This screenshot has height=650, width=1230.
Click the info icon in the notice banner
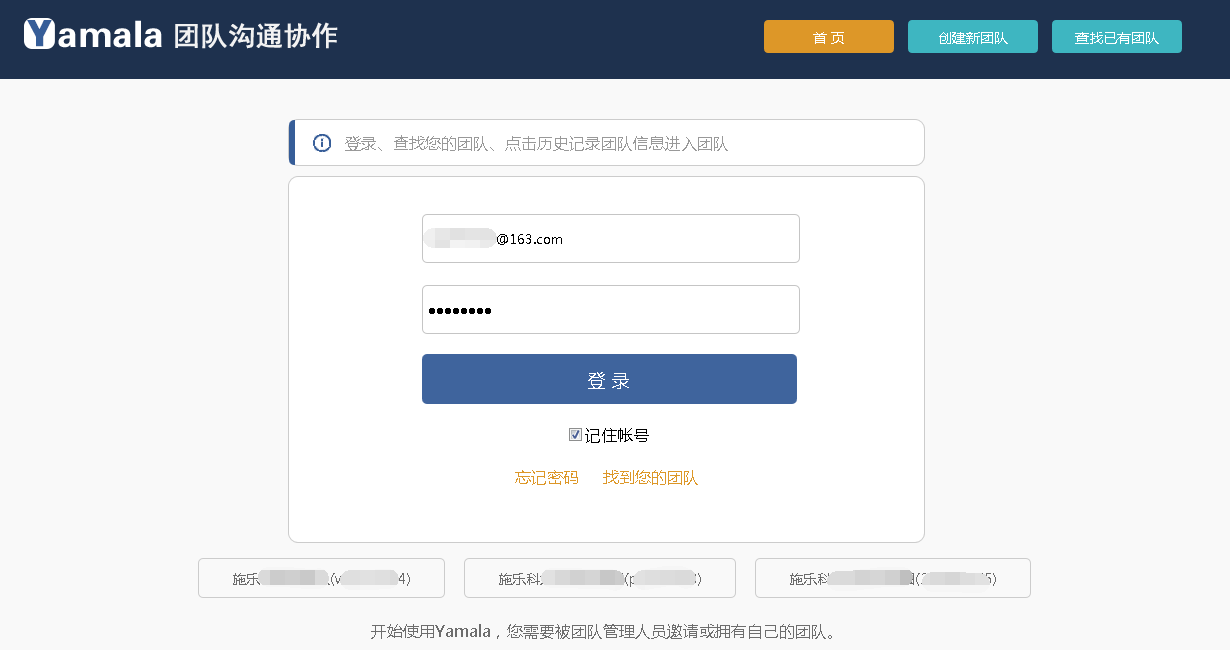(x=322, y=143)
